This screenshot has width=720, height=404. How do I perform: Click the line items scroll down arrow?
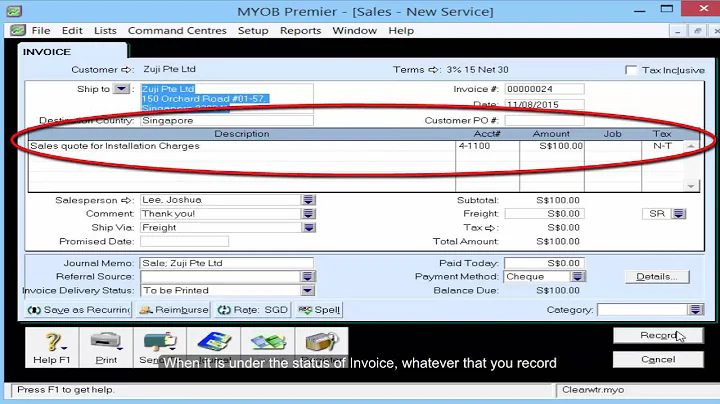click(x=691, y=186)
